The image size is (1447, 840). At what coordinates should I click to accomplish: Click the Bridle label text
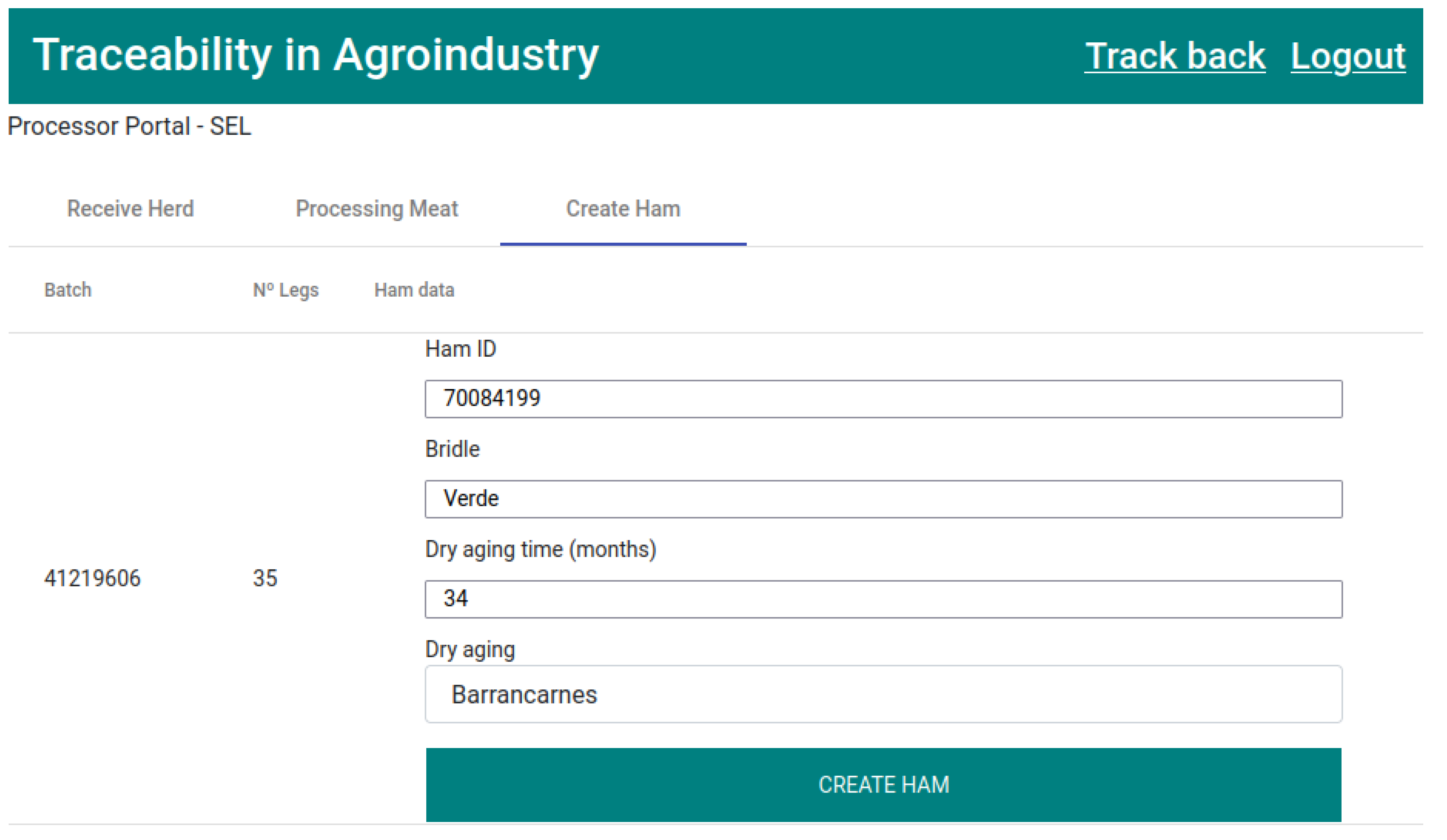point(453,449)
